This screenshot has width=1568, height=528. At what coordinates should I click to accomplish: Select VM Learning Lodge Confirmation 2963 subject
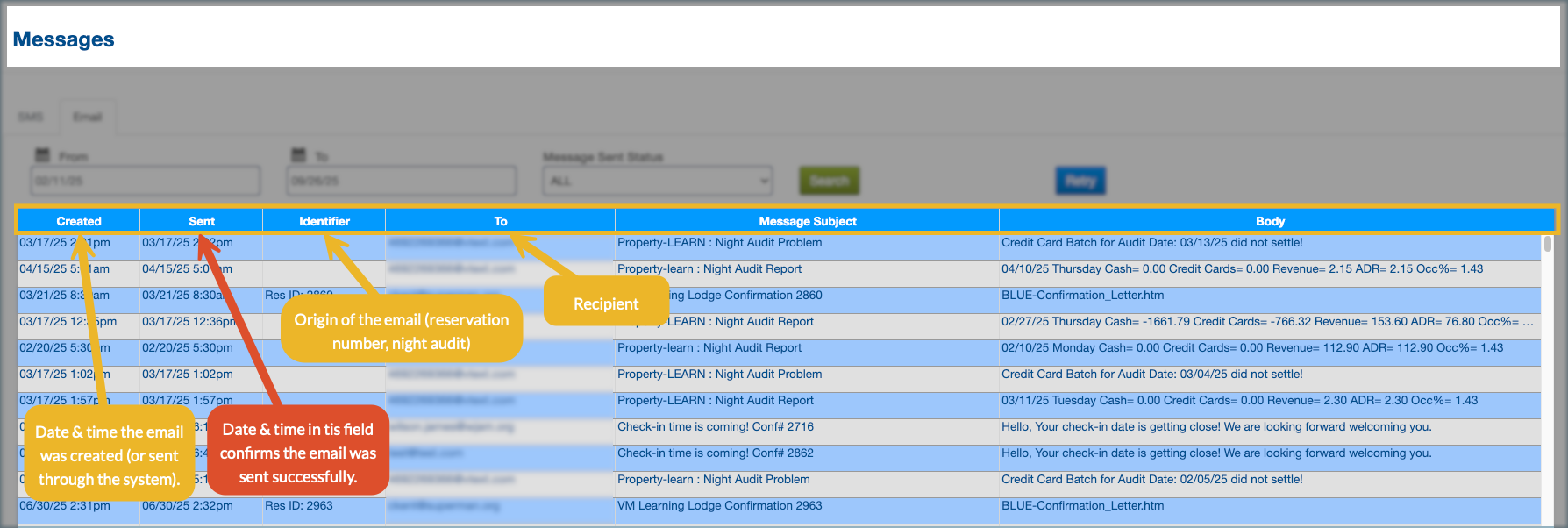719,506
